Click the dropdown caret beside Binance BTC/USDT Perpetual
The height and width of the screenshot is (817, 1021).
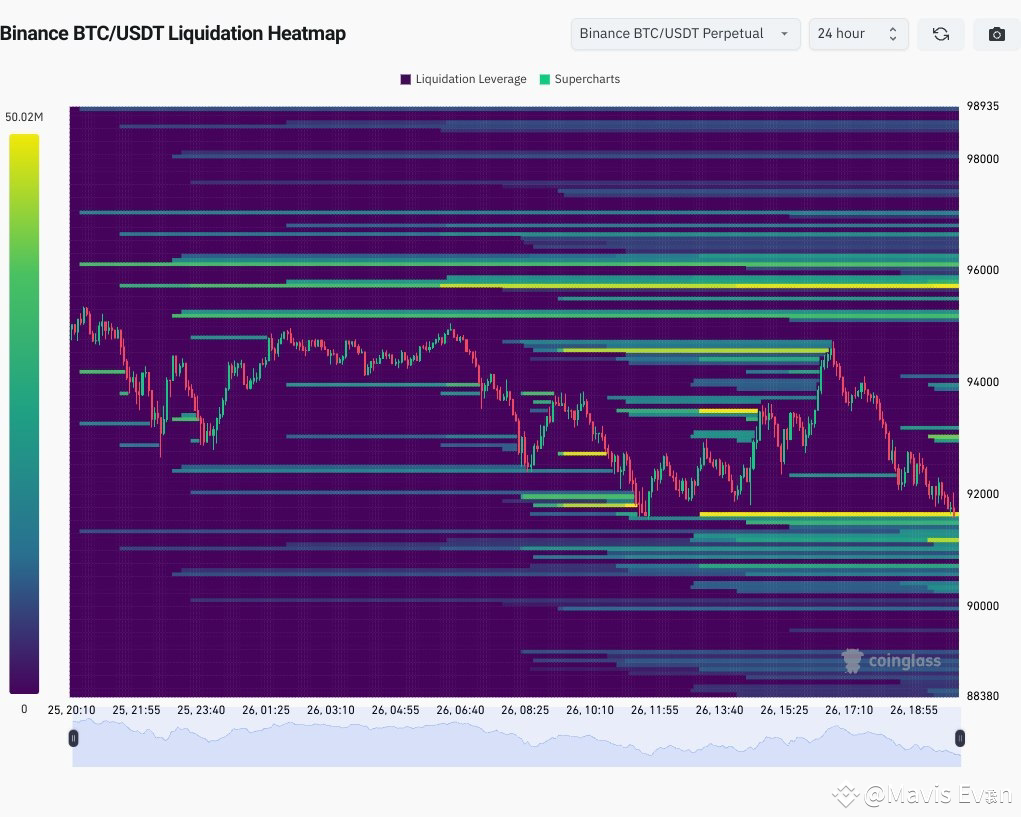pos(783,33)
